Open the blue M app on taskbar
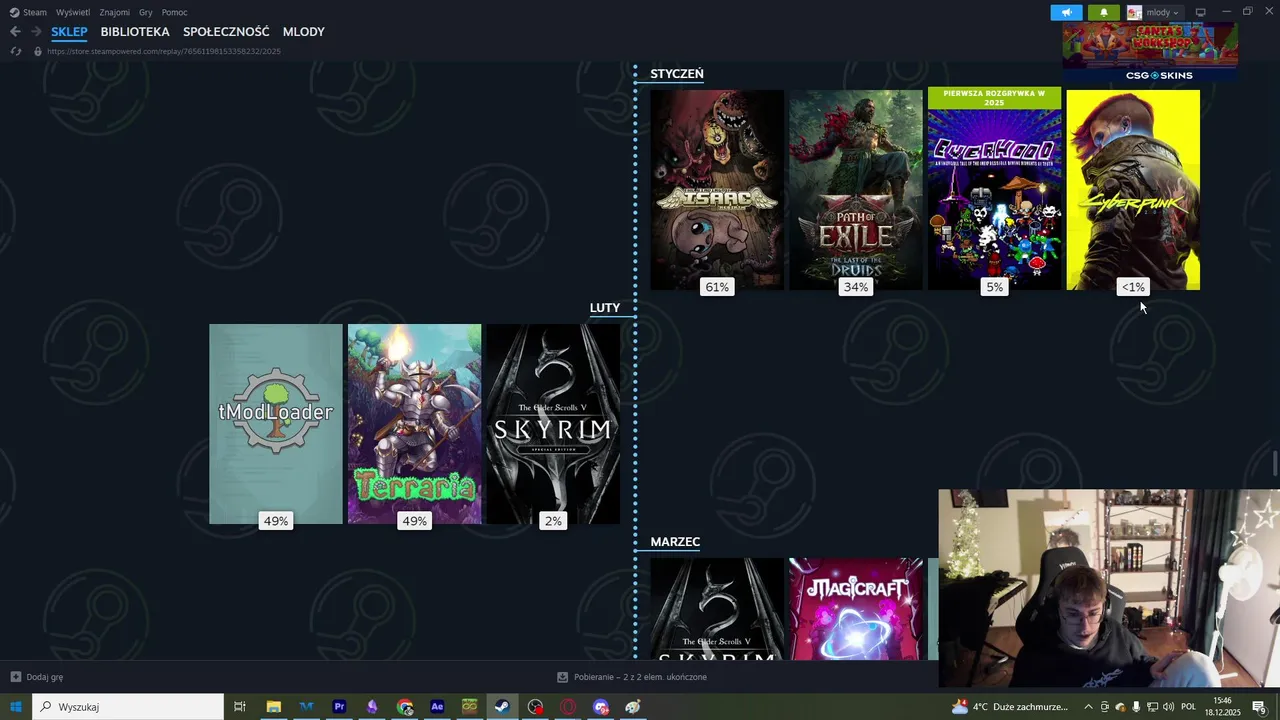 306,707
